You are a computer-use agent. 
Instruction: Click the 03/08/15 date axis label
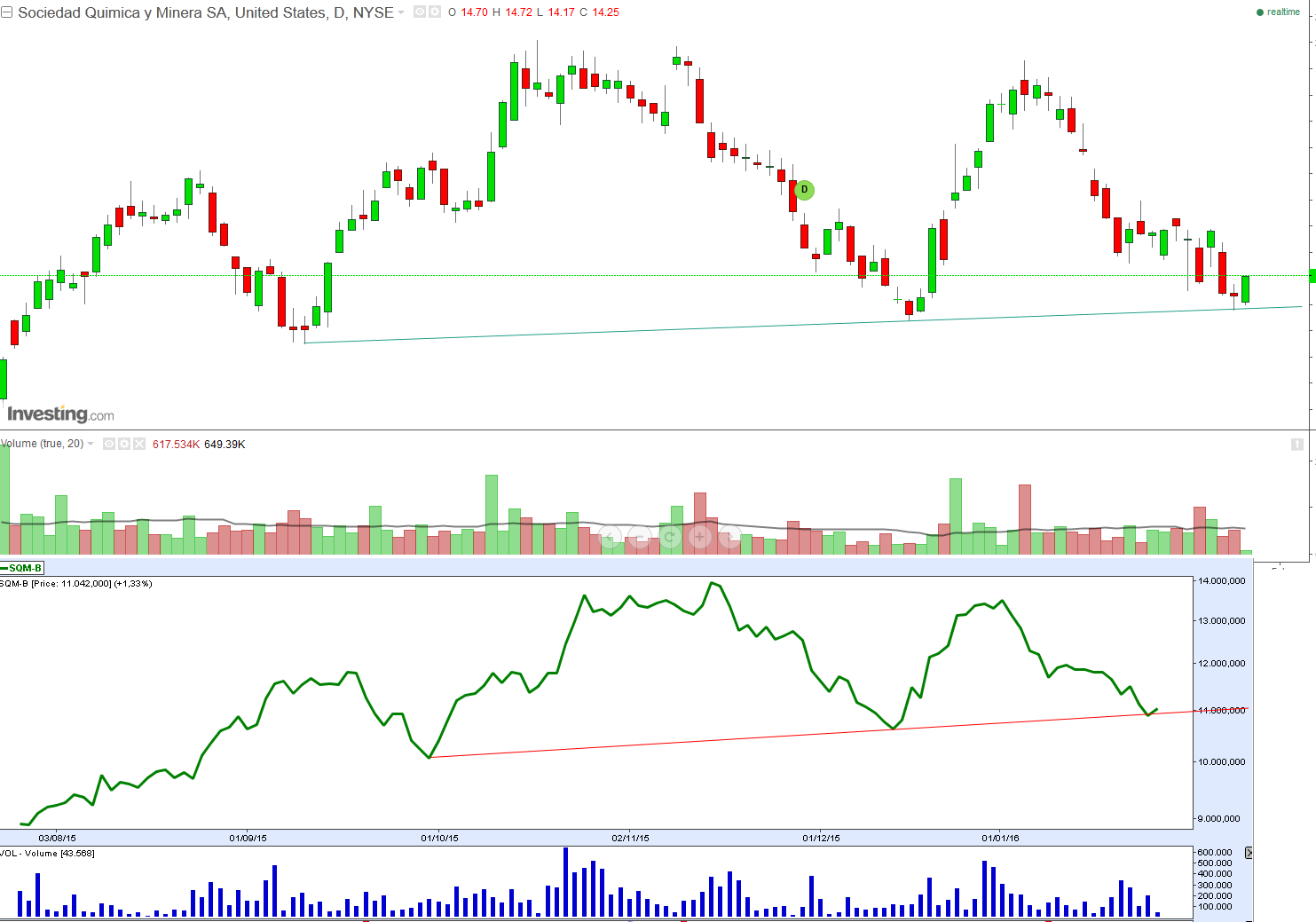pos(57,838)
